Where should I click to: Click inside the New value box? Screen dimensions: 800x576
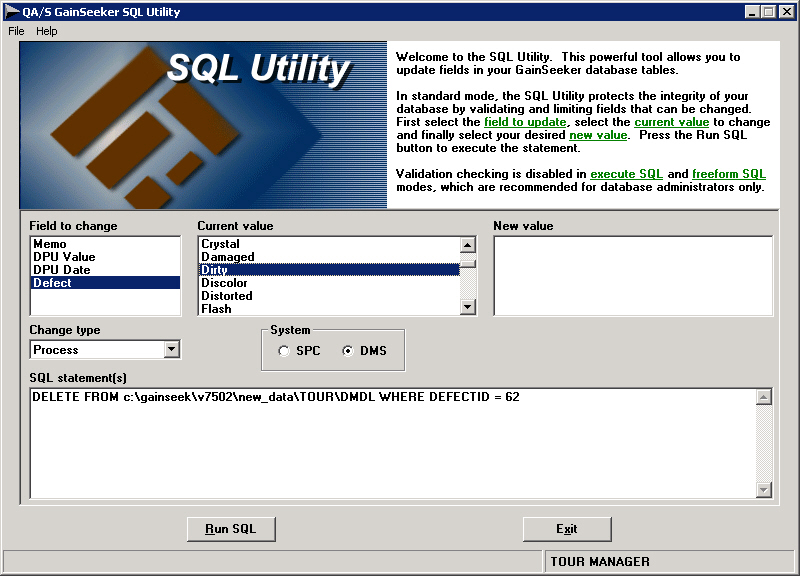(x=632, y=276)
